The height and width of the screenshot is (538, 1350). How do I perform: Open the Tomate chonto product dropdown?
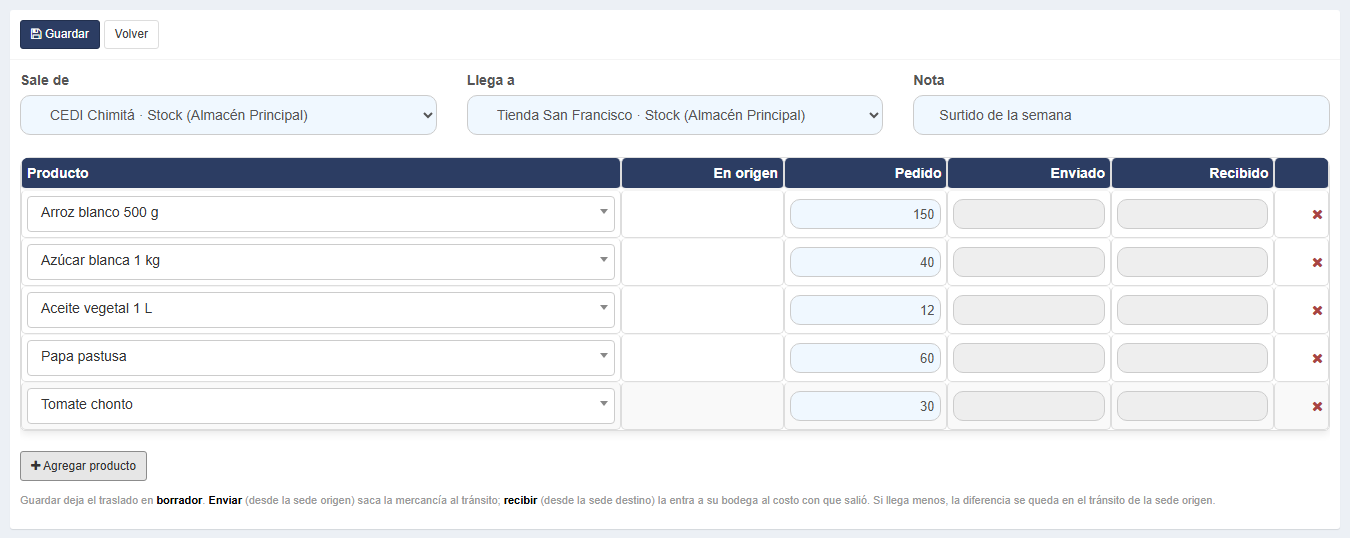click(321, 405)
